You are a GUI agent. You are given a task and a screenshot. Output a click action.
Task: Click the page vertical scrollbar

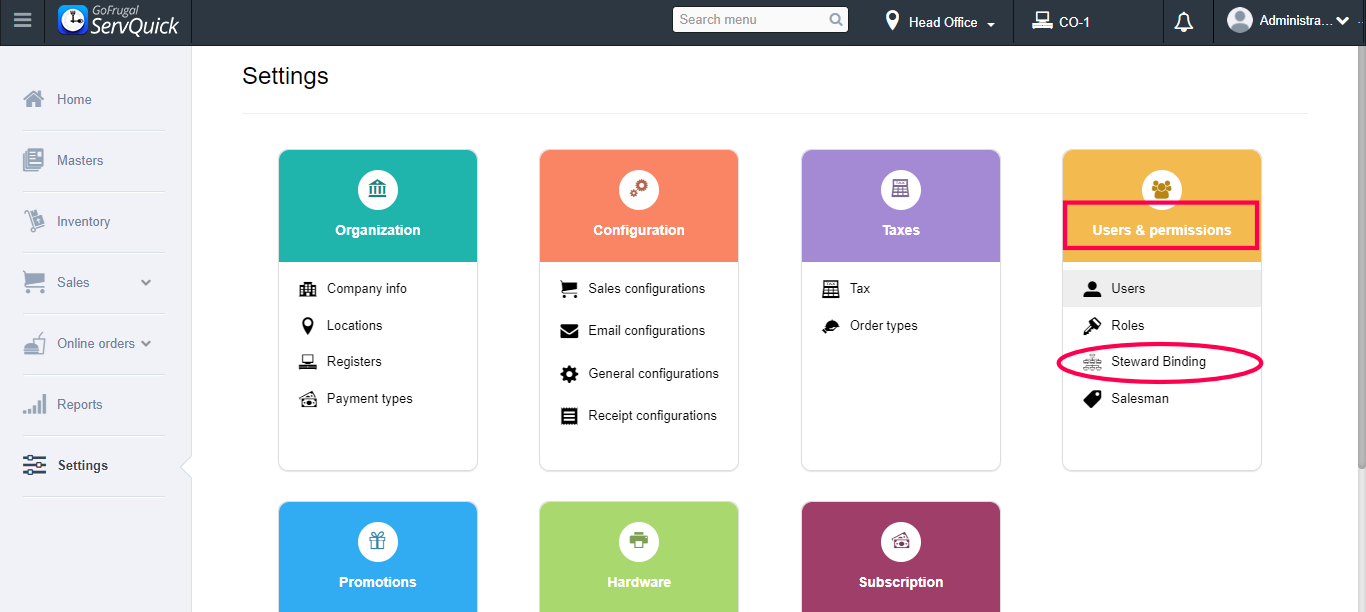point(1361,257)
